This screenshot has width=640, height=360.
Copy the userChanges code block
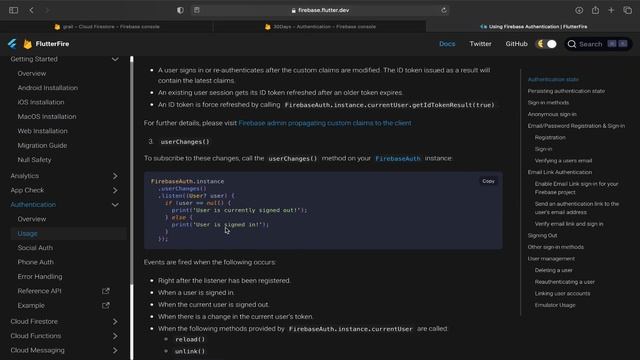pyautogui.click(x=488, y=181)
